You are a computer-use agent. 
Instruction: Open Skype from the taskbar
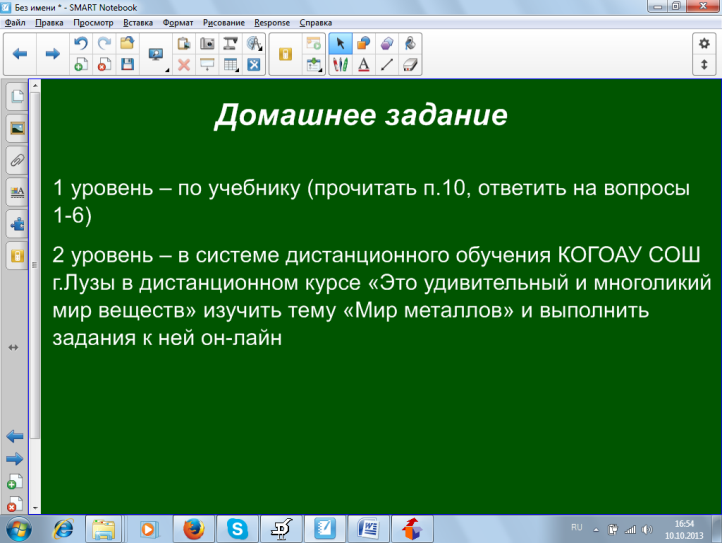point(237,529)
